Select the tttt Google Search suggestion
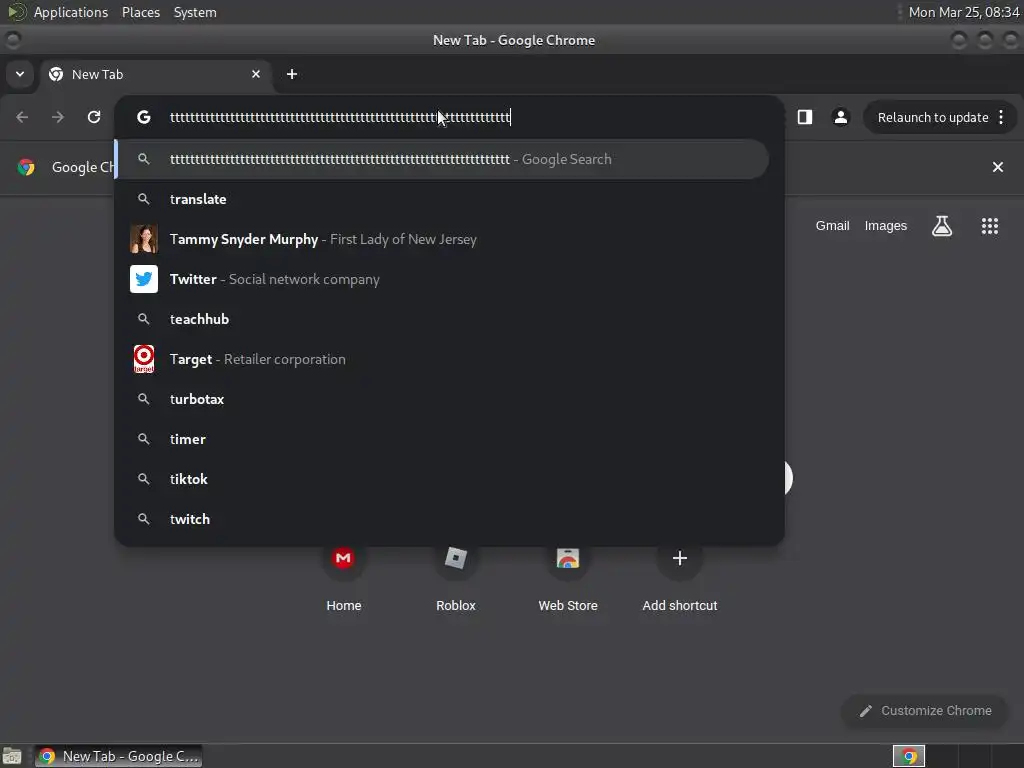The image size is (1024, 768). 442,159
